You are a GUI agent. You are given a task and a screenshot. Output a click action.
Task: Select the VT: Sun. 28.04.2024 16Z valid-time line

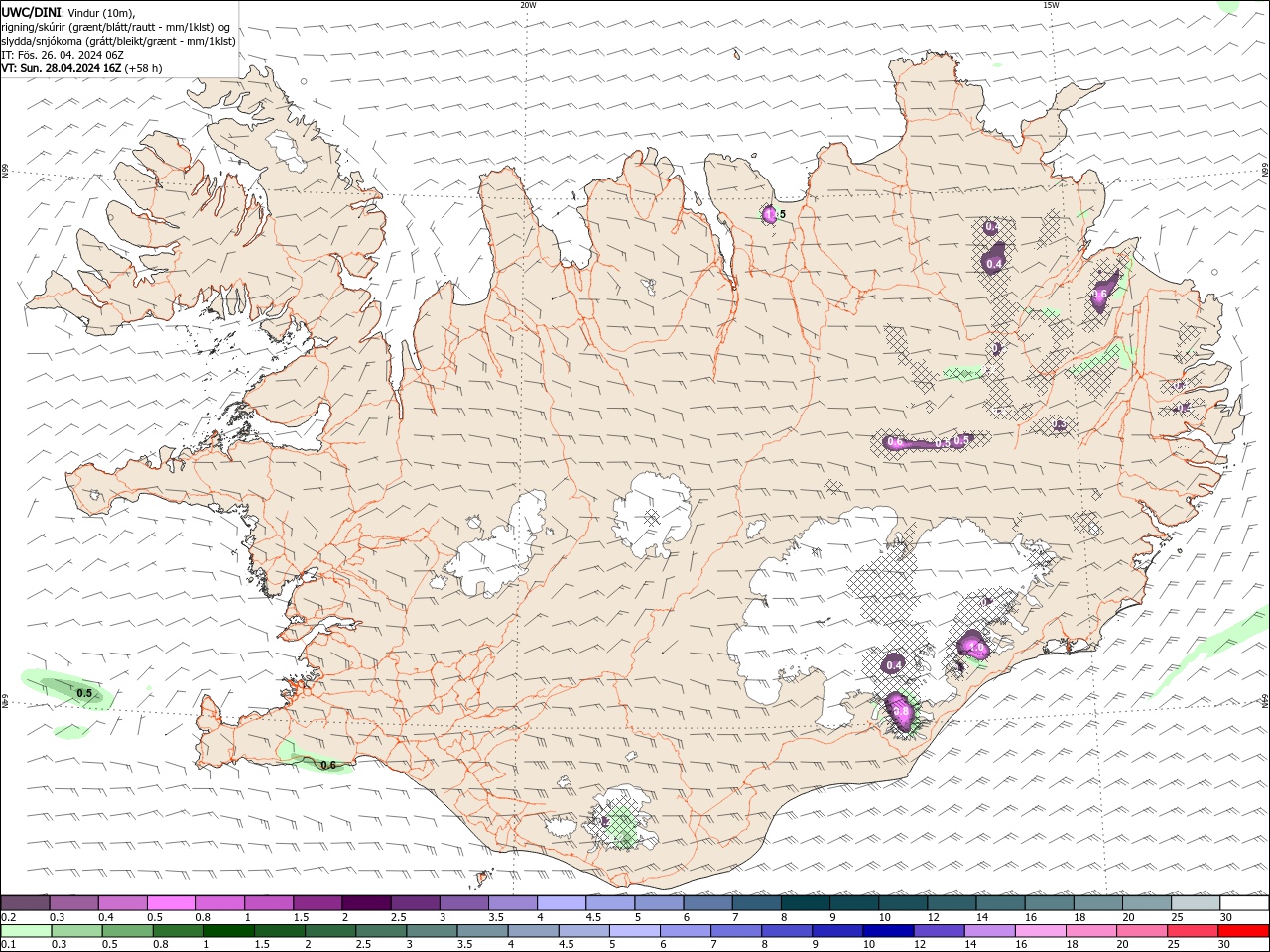click(x=61, y=68)
